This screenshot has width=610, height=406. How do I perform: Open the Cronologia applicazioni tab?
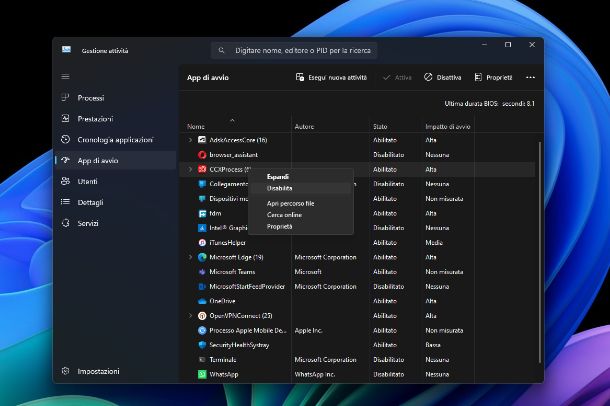pyautogui.click(x=116, y=139)
